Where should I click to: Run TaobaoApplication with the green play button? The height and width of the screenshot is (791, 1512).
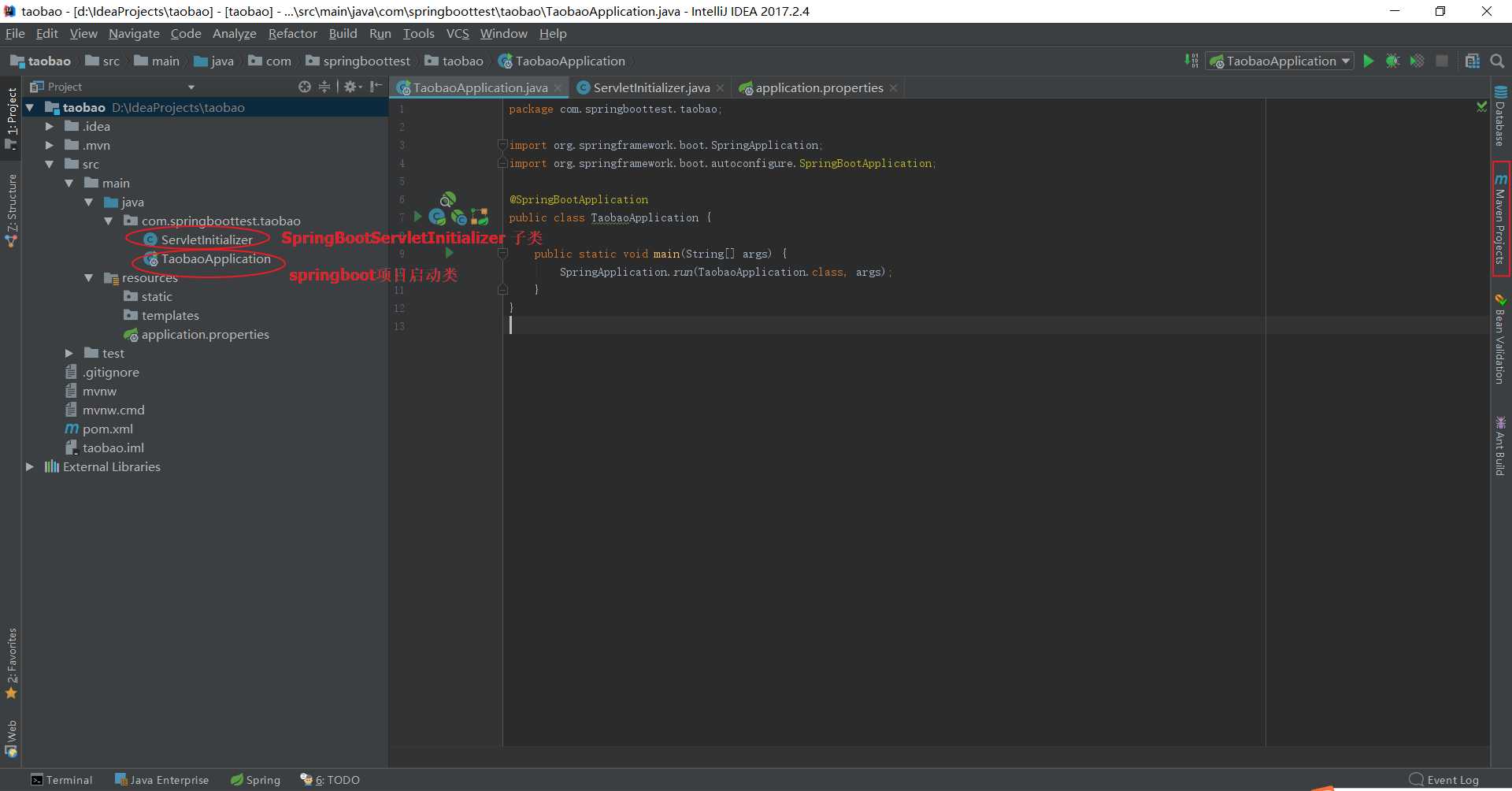click(1369, 61)
